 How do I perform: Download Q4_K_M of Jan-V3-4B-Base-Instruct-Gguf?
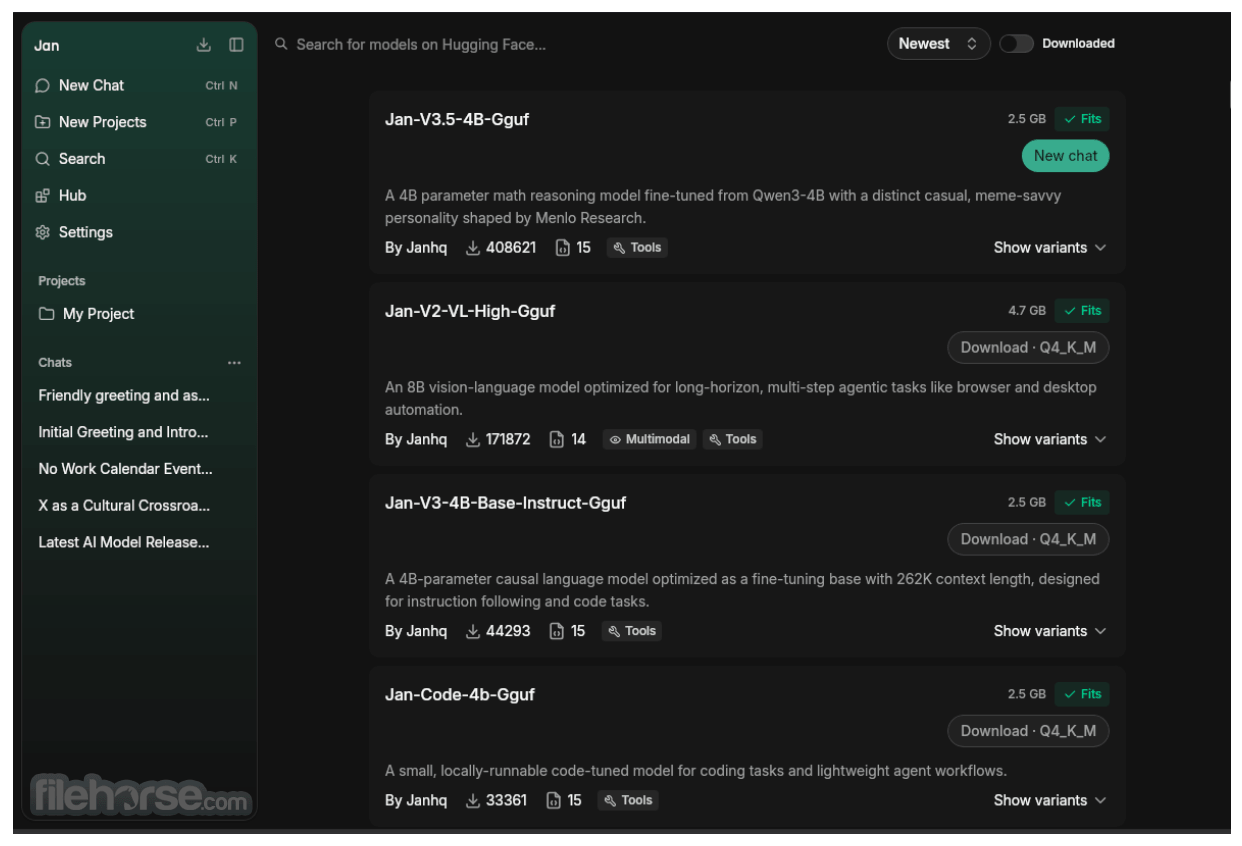pyautogui.click(x=1028, y=540)
